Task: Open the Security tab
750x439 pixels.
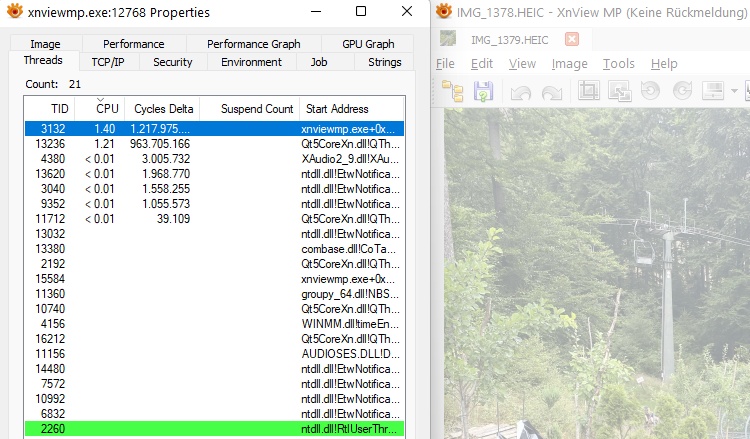Action: click(x=173, y=62)
